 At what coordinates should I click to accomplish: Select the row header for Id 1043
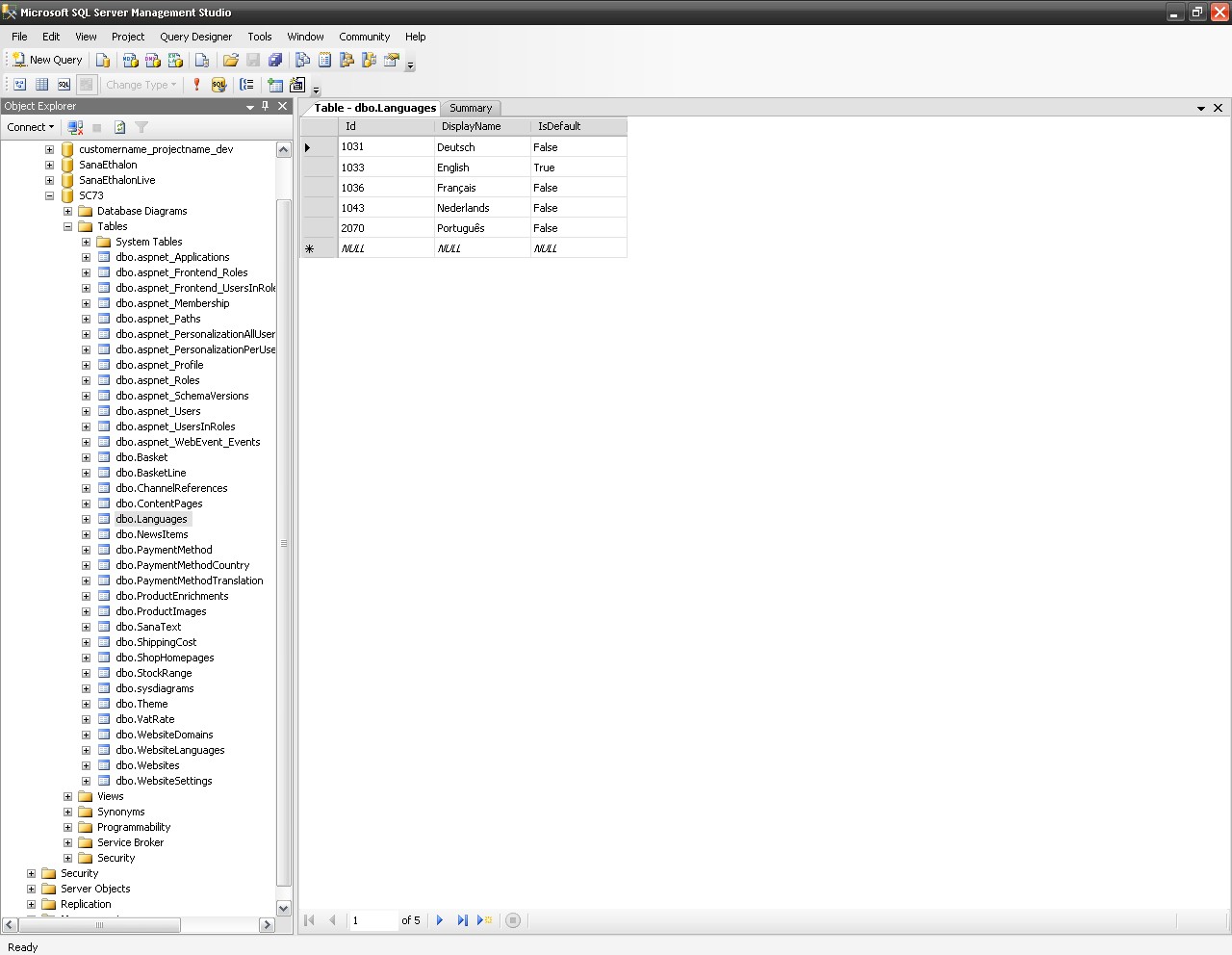click(x=320, y=208)
